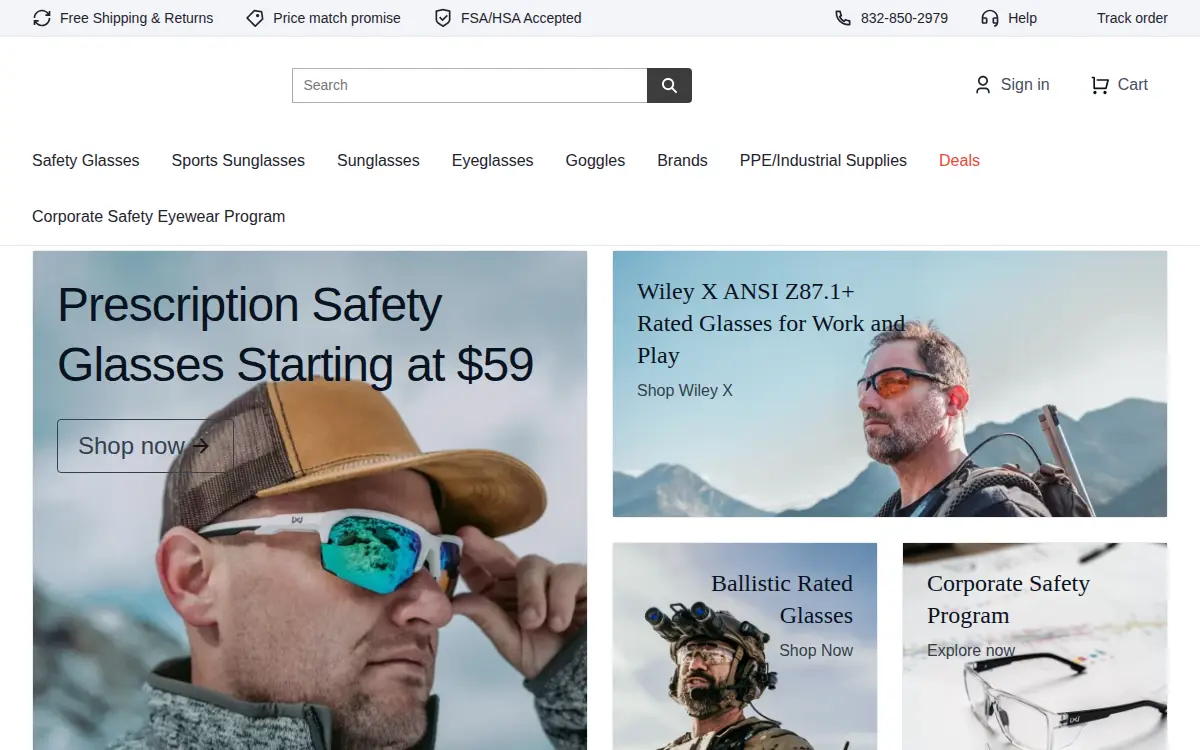Call the 832-850-2979 phone number
The height and width of the screenshot is (750, 1200).
point(904,18)
